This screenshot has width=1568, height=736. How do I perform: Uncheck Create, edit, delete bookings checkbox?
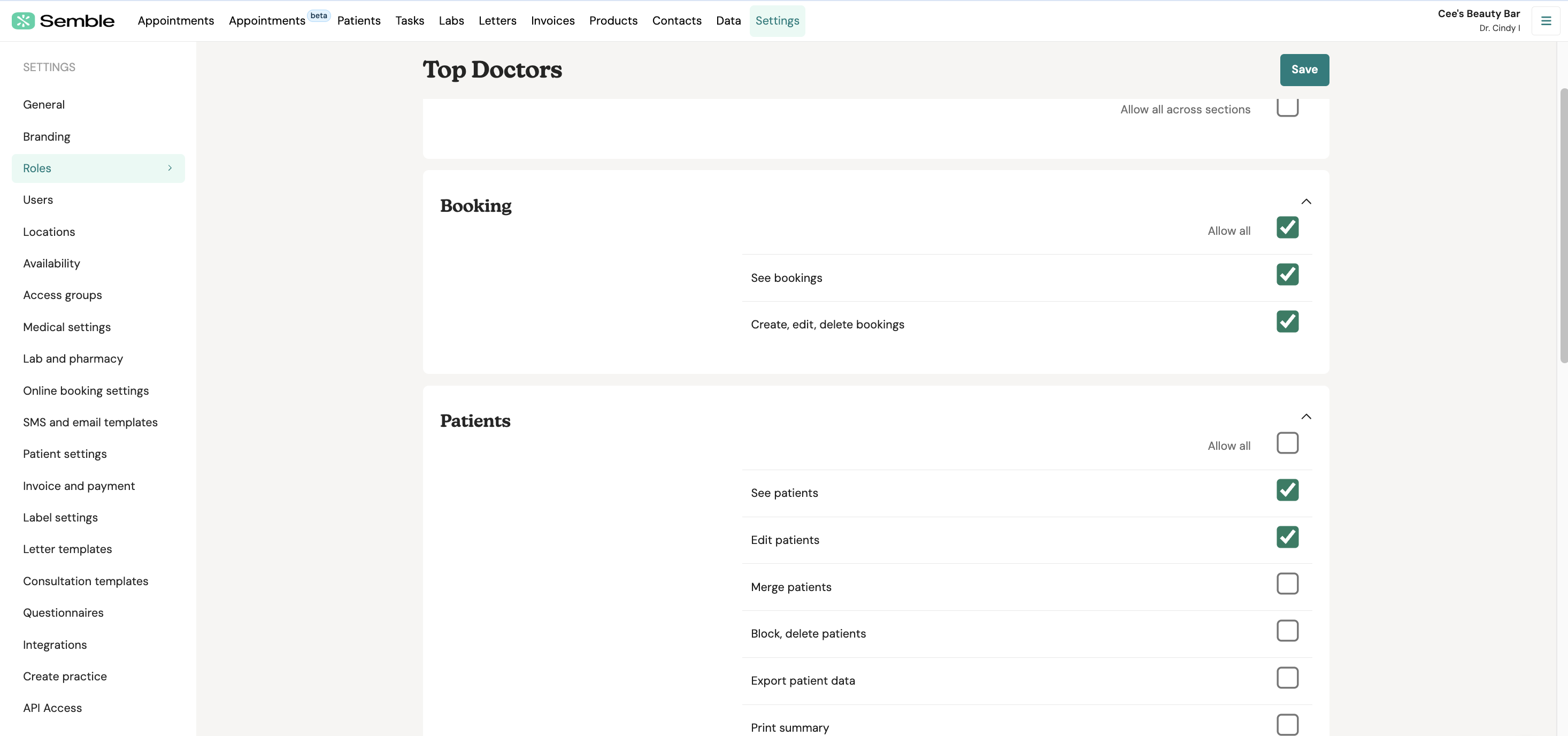pos(1287,321)
